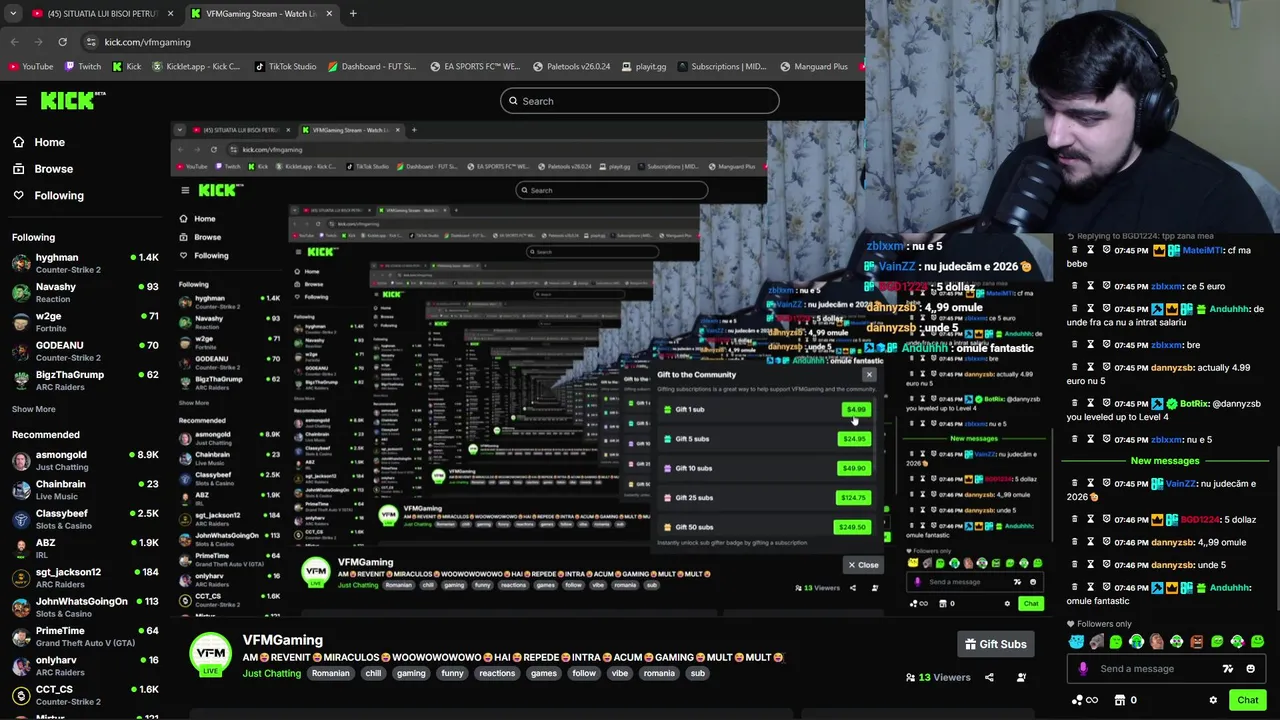Select the vibe stream tag

coord(620,673)
